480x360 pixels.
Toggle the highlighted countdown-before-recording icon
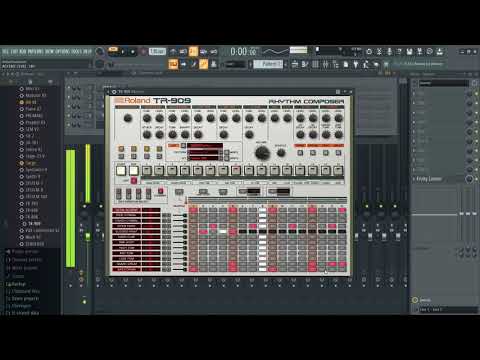[193, 52]
